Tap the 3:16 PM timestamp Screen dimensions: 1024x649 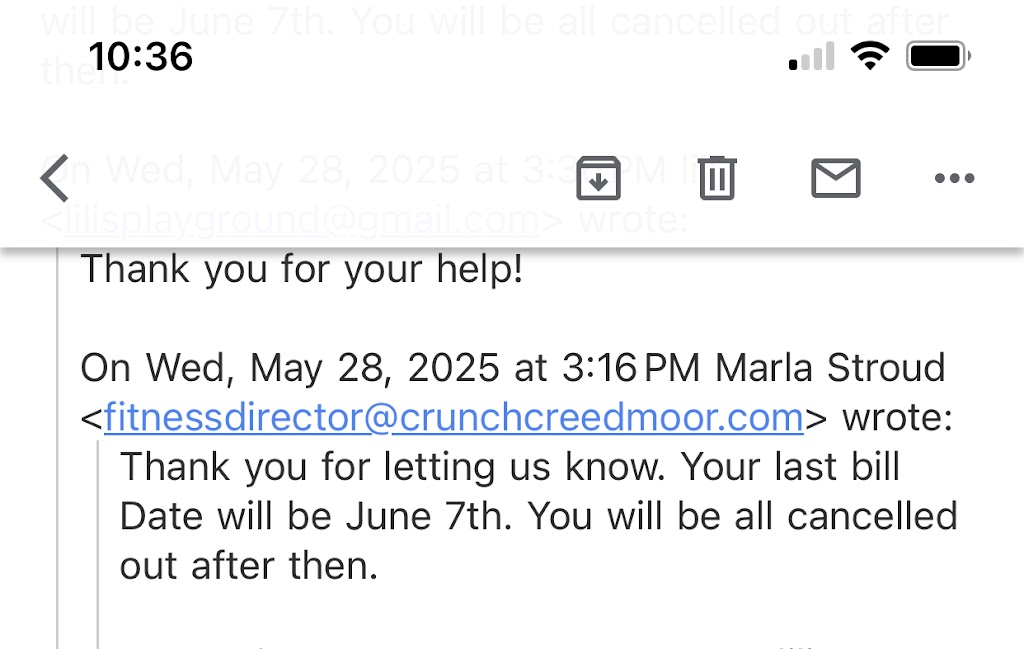click(x=629, y=368)
